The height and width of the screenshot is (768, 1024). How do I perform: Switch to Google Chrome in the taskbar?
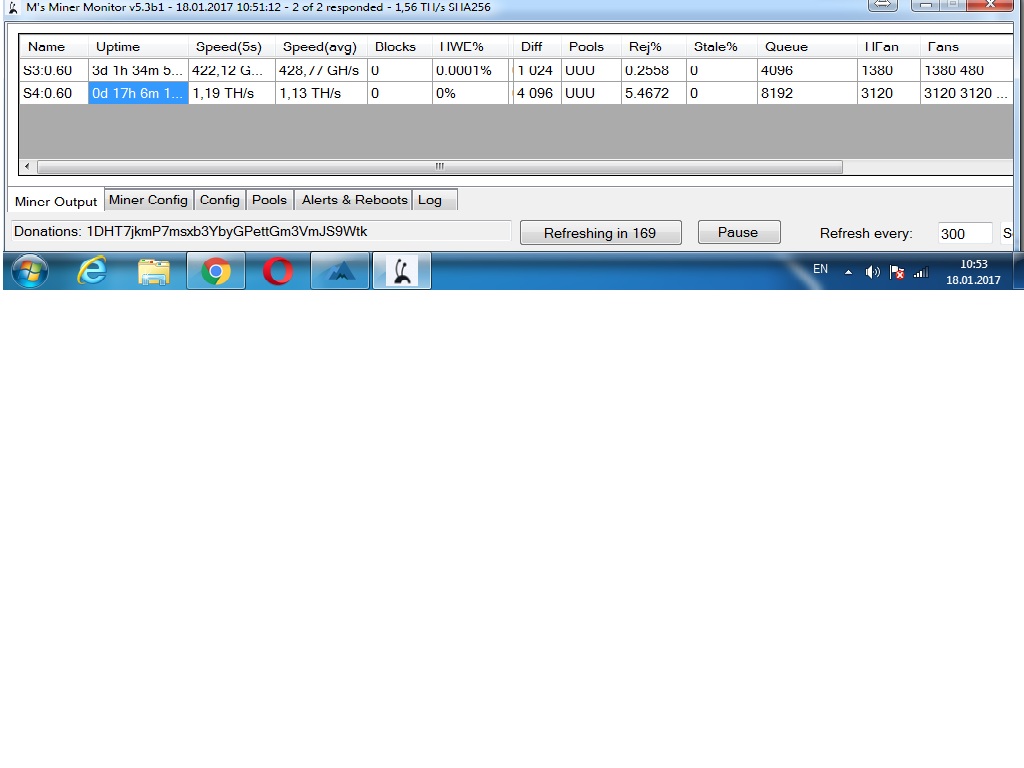click(x=216, y=271)
